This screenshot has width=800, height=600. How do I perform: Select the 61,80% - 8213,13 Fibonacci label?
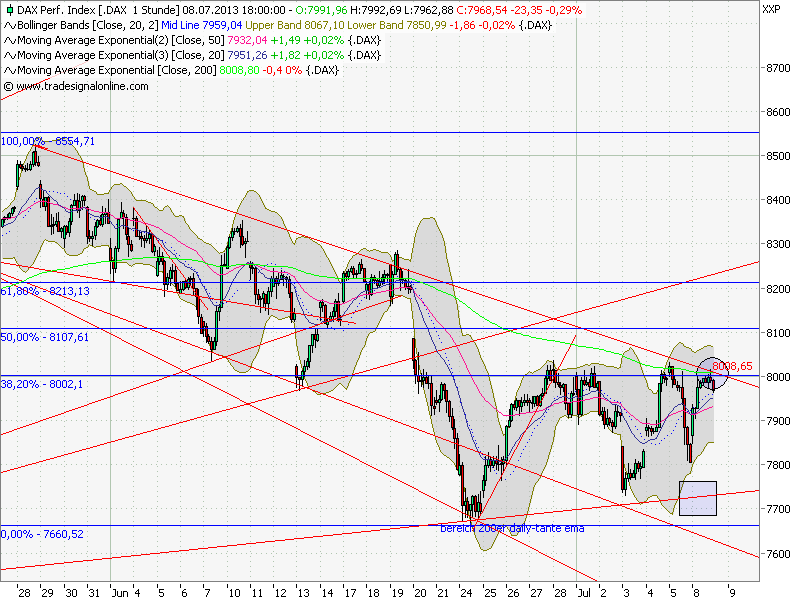(x=45, y=291)
